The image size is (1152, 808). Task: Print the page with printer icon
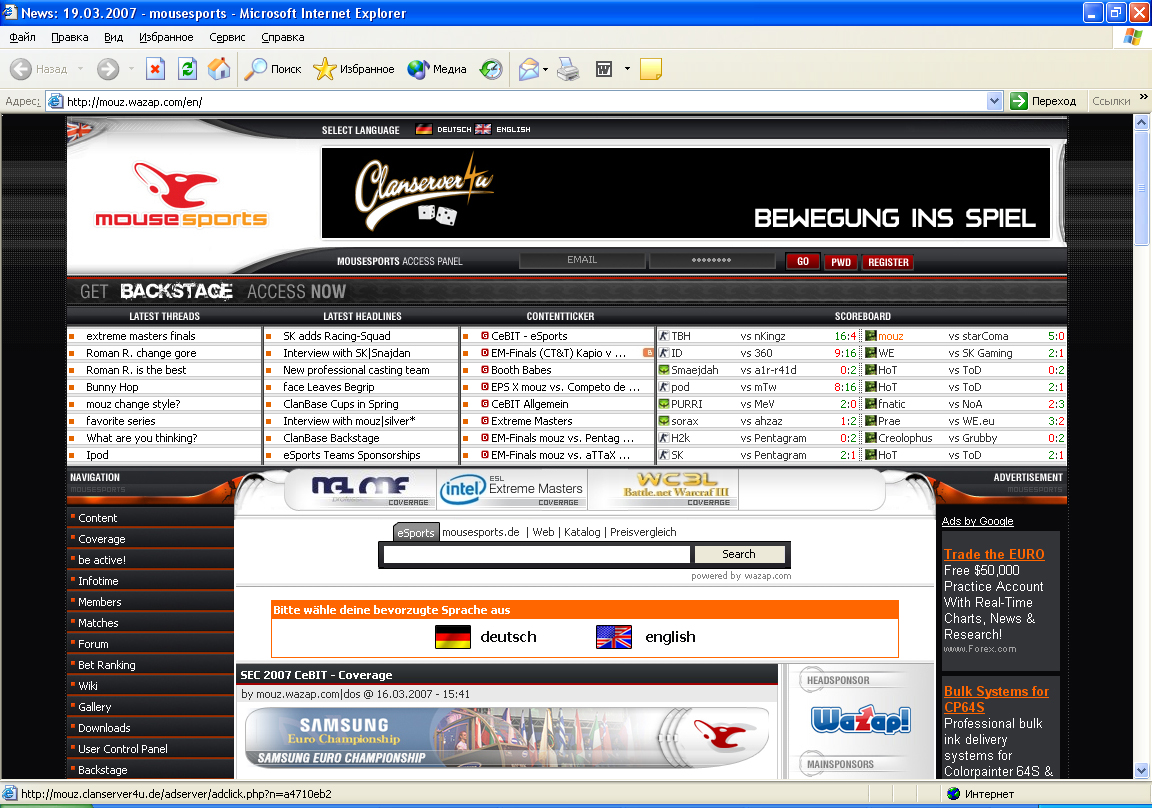click(568, 69)
